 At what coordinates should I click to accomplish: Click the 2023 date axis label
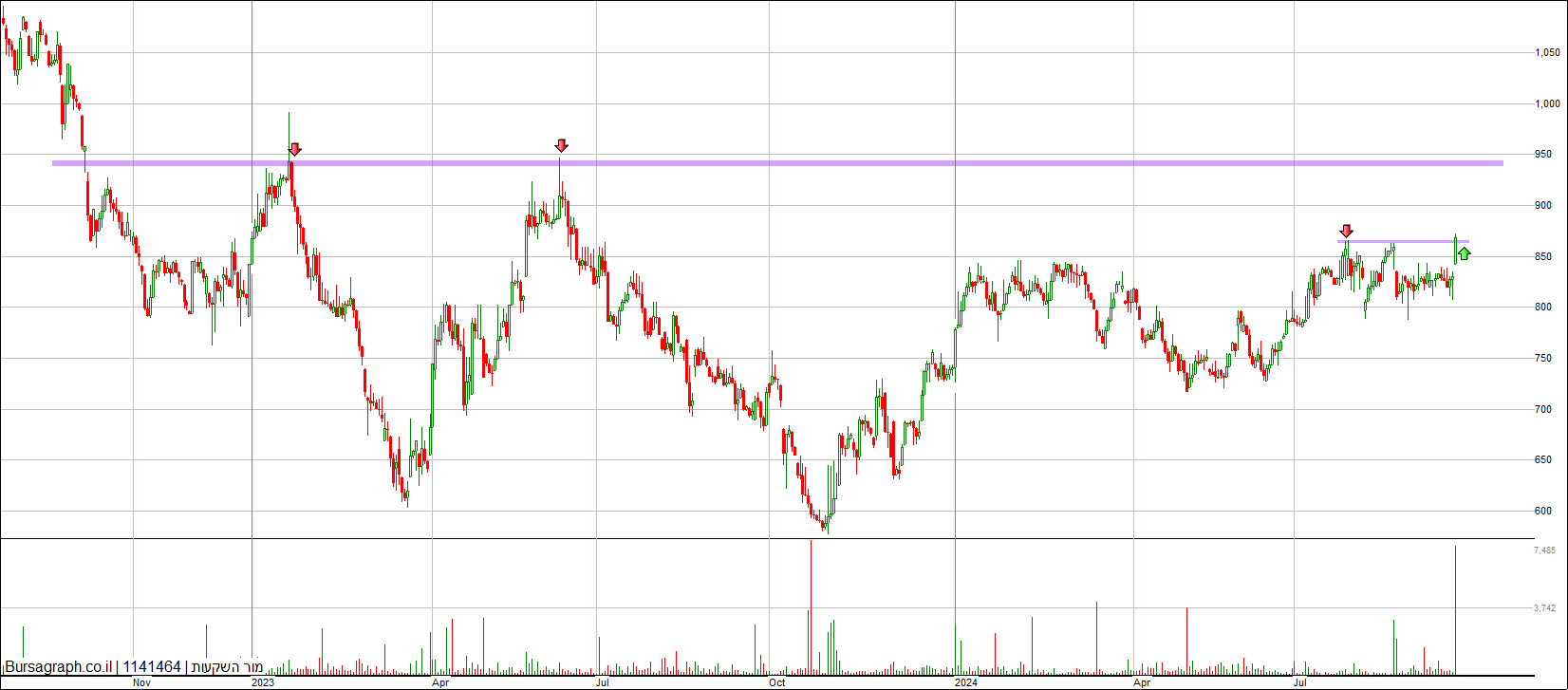pyautogui.click(x=263, y=682)
